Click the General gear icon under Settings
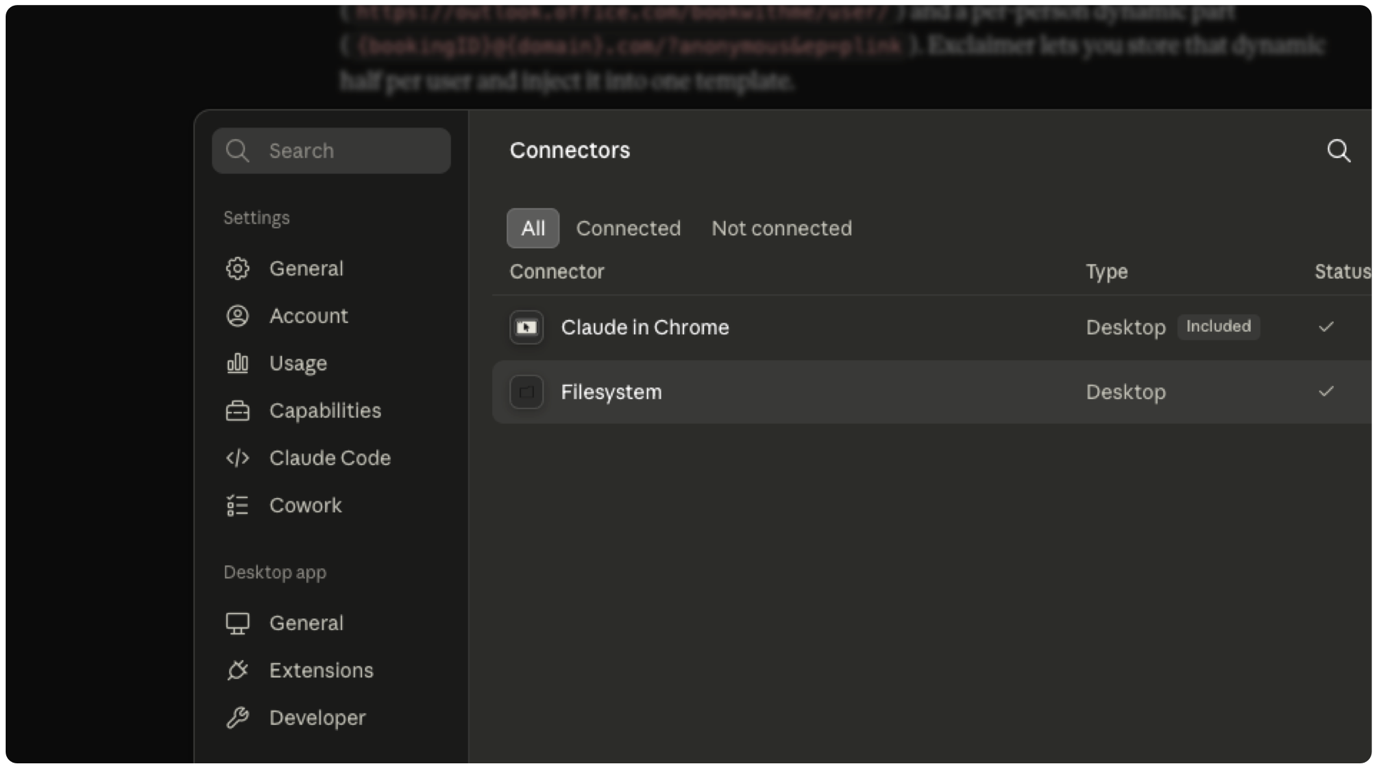 pos(237,268)
